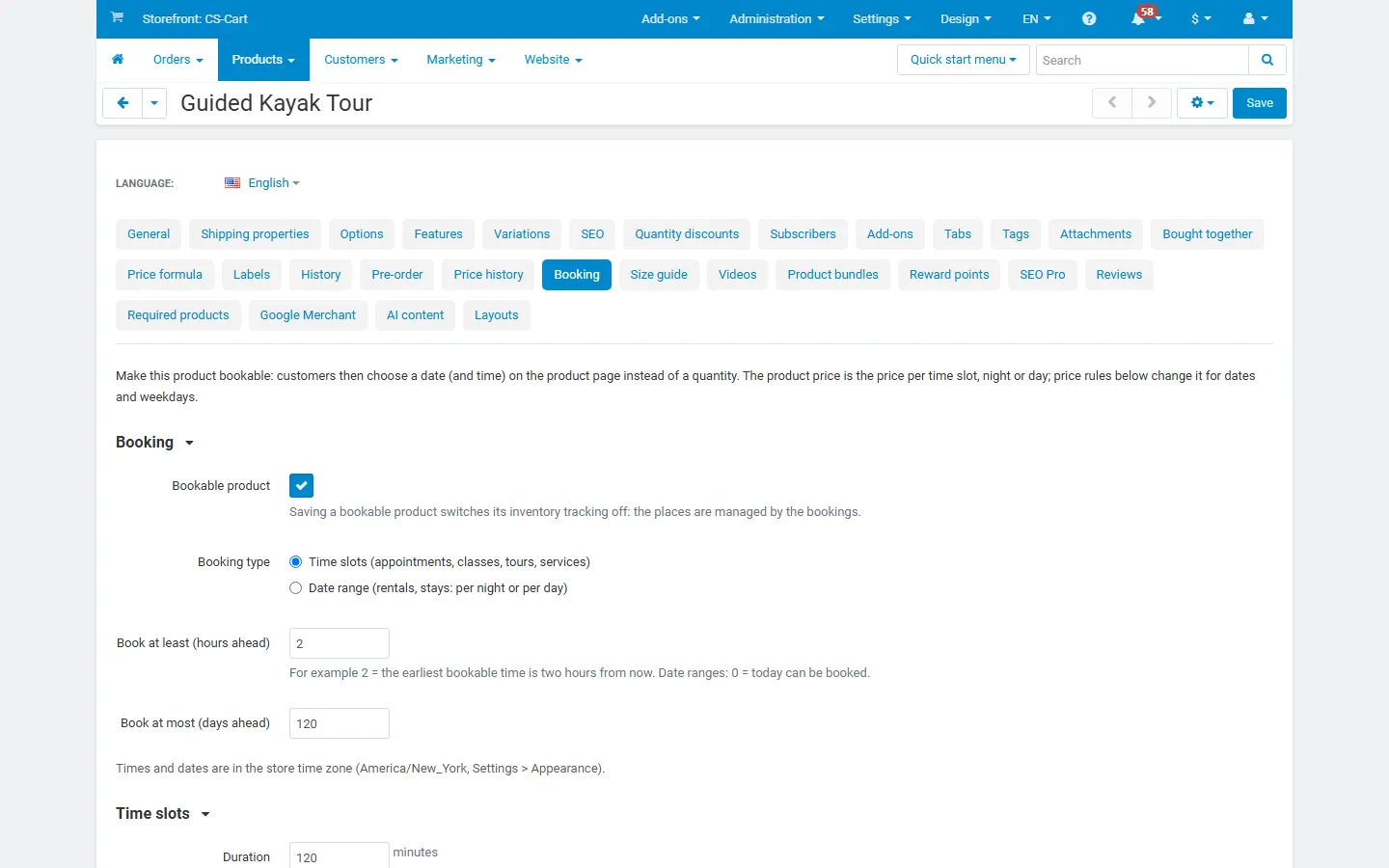
Task: Collapse the Booking section
Action: (x=155, y=443)
